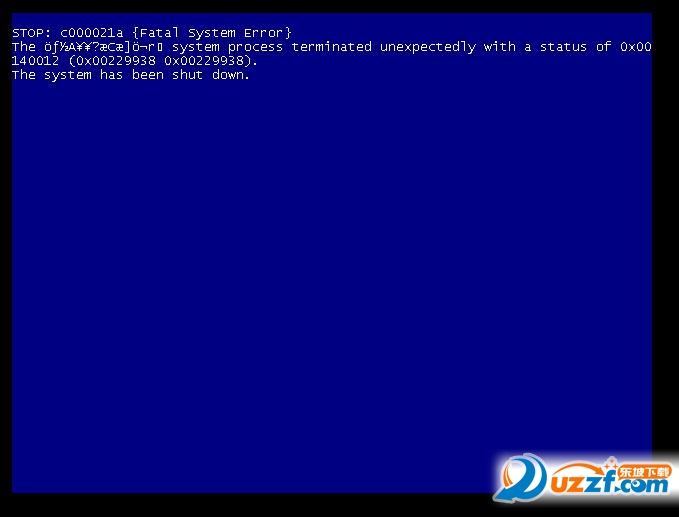Click the word 'The' starting the second line

[24, 47]
